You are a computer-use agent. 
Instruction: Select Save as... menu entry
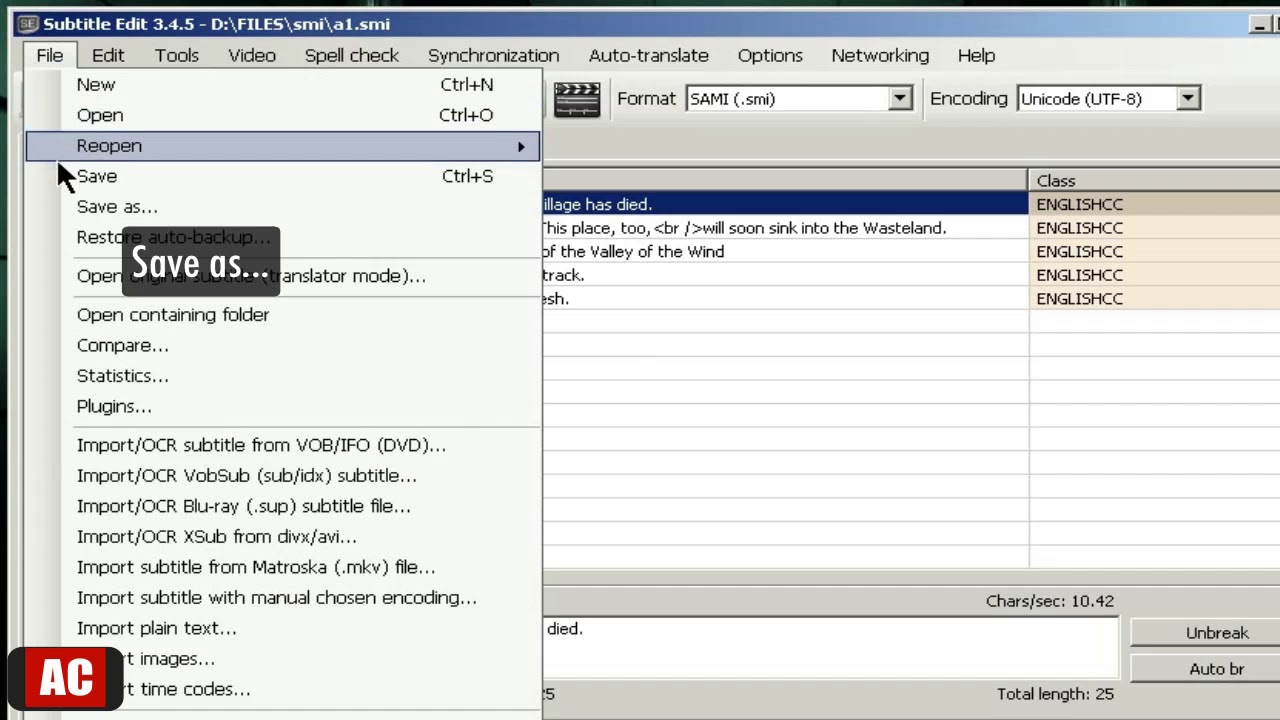click(283, 207)
